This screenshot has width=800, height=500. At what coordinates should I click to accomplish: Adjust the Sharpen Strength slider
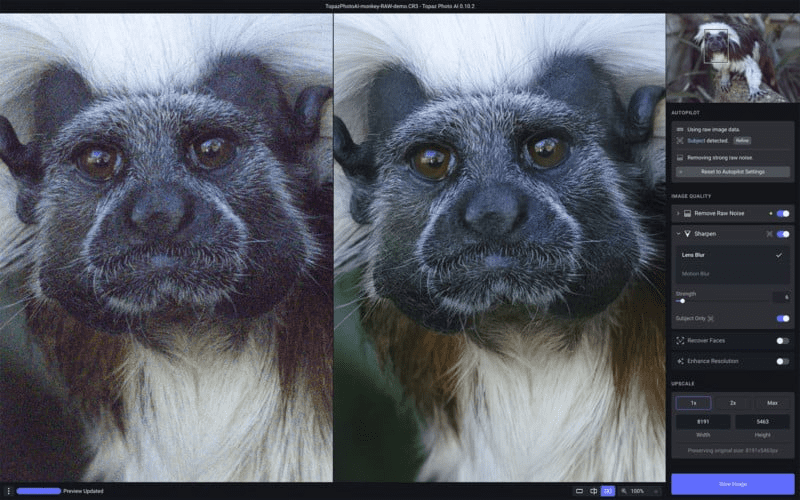click(x=682, y=300)
